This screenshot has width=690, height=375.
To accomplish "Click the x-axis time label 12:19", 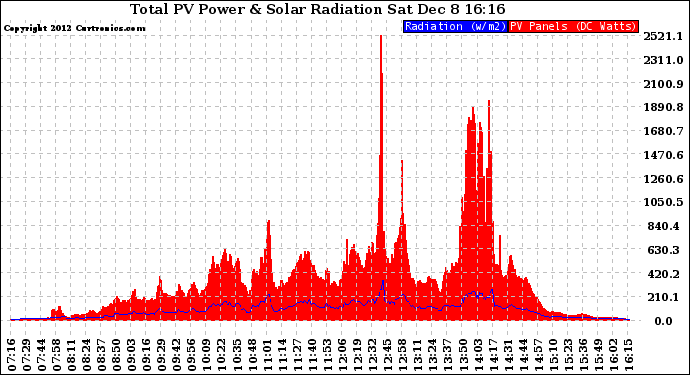I will [357, 354].
